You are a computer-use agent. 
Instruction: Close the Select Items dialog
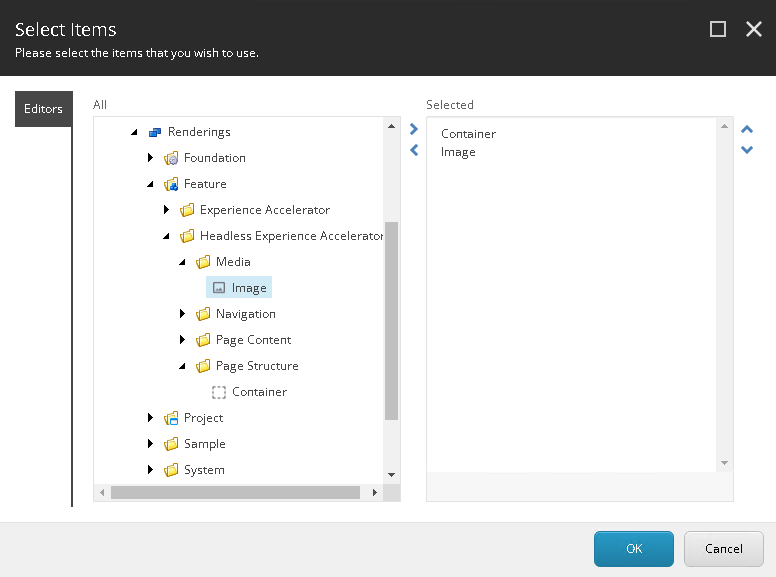pos(754,29)
